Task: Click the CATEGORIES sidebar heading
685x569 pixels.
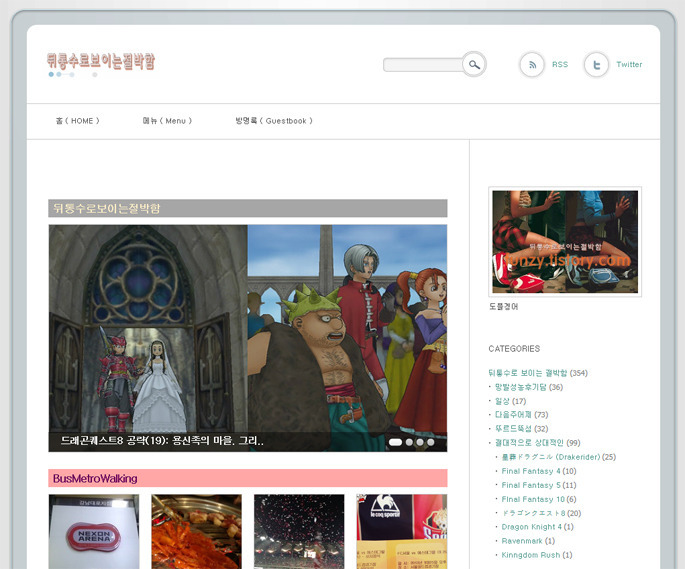Action: coord(514,348)
